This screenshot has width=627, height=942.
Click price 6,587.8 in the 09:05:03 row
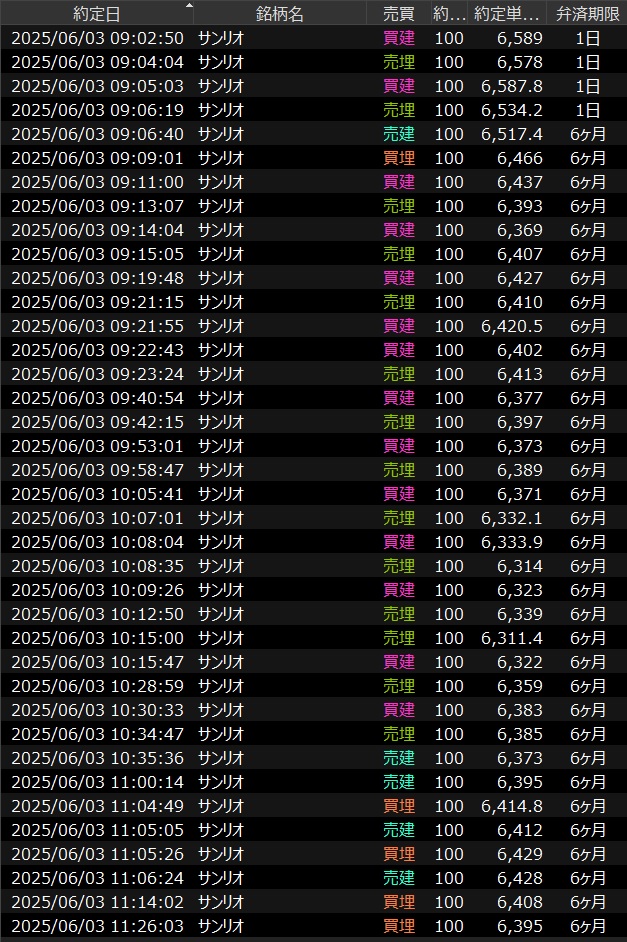pos(512,86)
